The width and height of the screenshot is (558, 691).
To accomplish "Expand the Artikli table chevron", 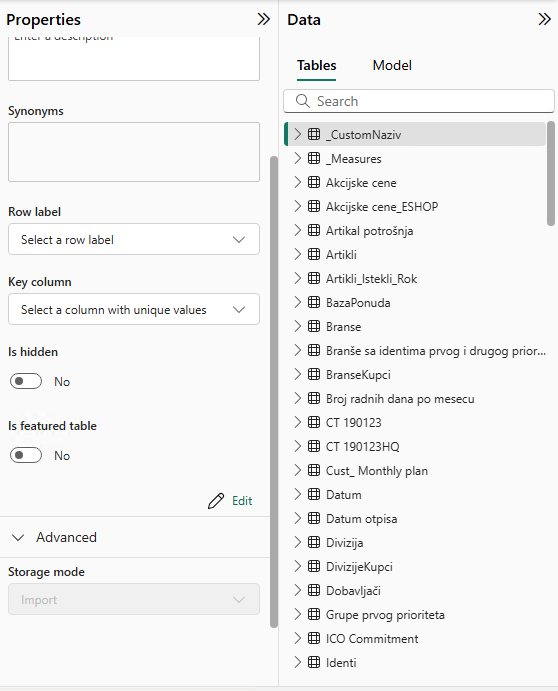I will point(298,254).
